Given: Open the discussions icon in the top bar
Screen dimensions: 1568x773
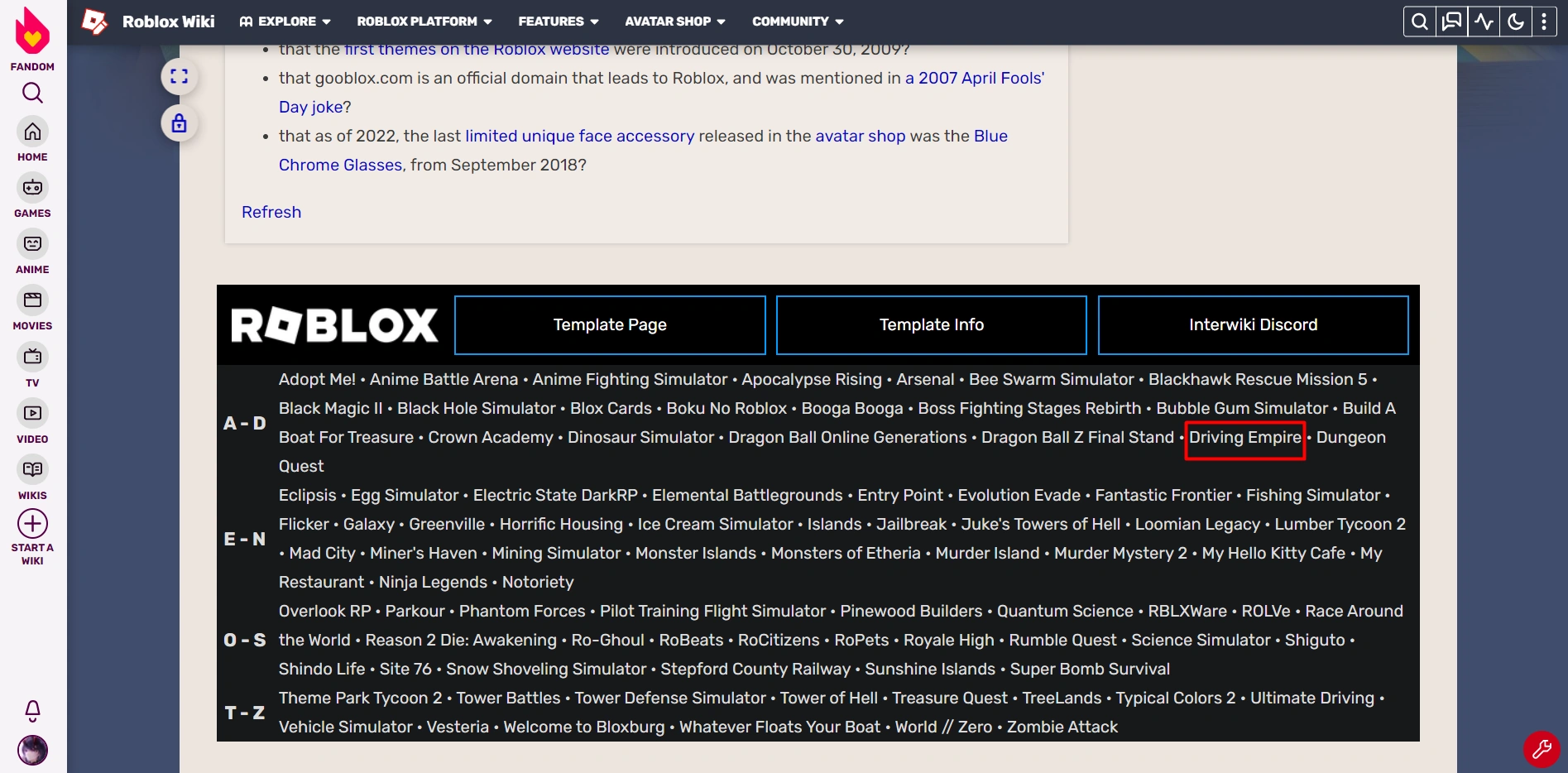Looking at the screenshot, I should click(1451, 22).
